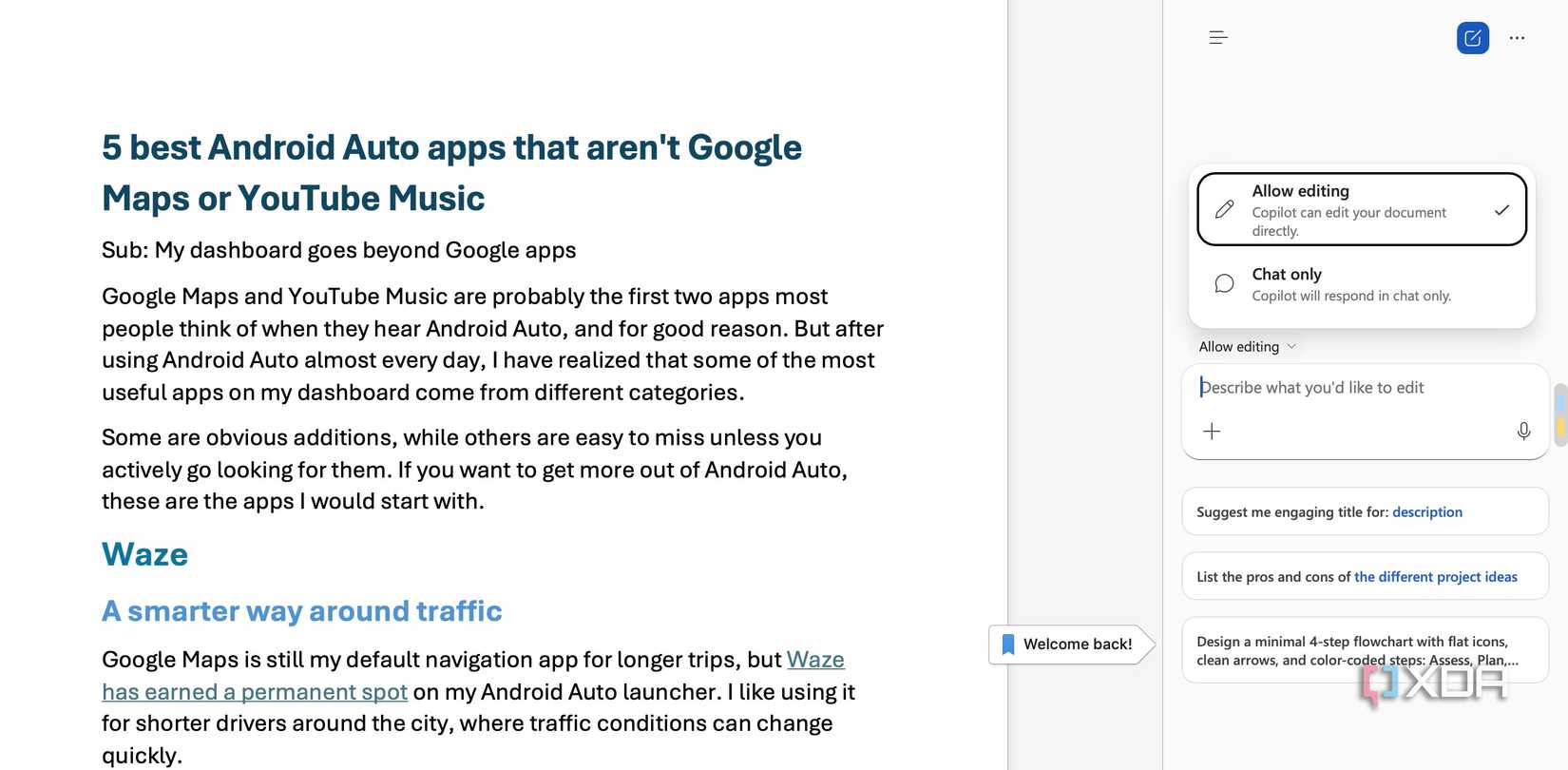Click the speech bubble icon beside Chat only
Image resolution: width=1568 pixels, height=770 pixels.
coord(1225,283)
